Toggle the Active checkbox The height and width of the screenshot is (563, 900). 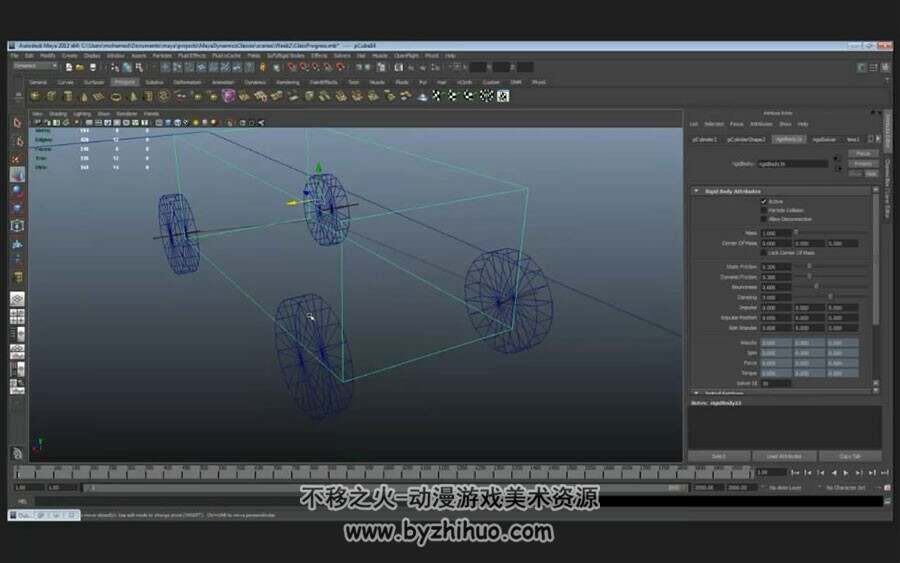[763, 201]
